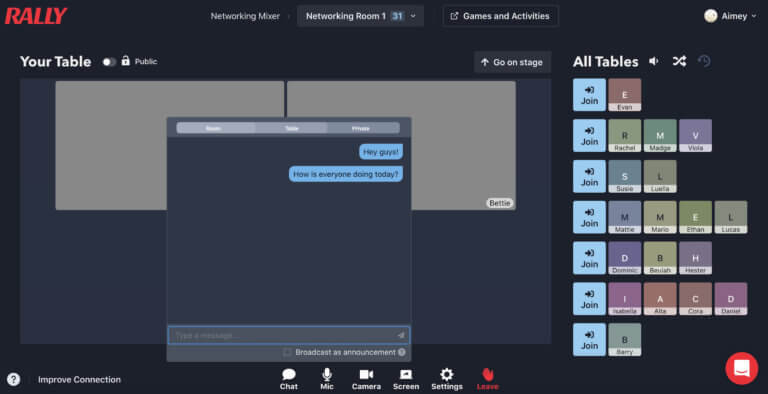Toggle the table Public switch
Viewport: 768px width, 394px height.
[x=109, y=62]
